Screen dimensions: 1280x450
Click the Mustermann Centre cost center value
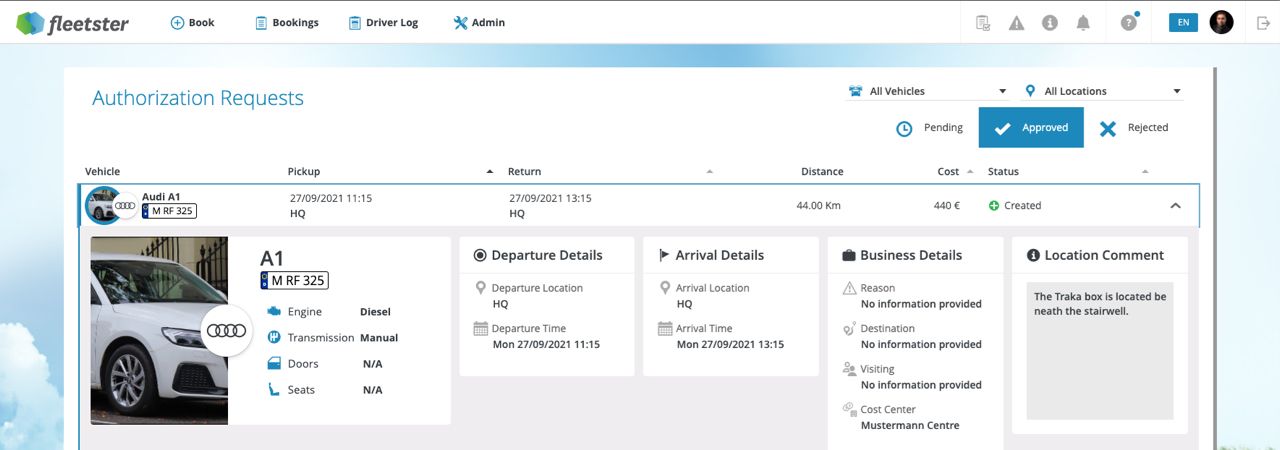tap(910, 425)
